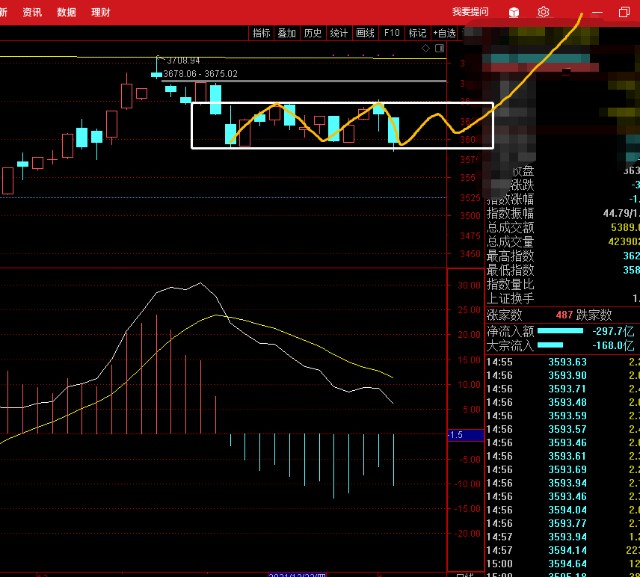This screenshot has width=640, height=577.
Task: Open the settings gear icon
Action: click(543, 12)
